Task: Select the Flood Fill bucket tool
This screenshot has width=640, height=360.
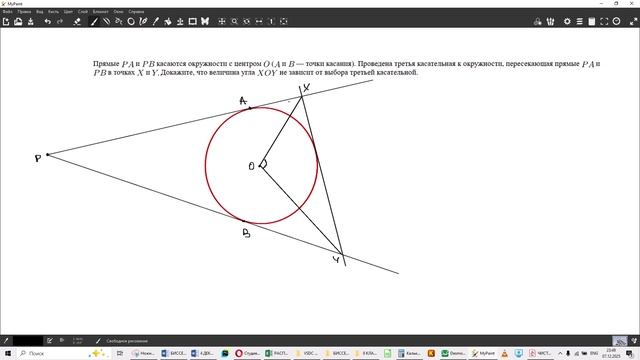Action: coord(168,21)
